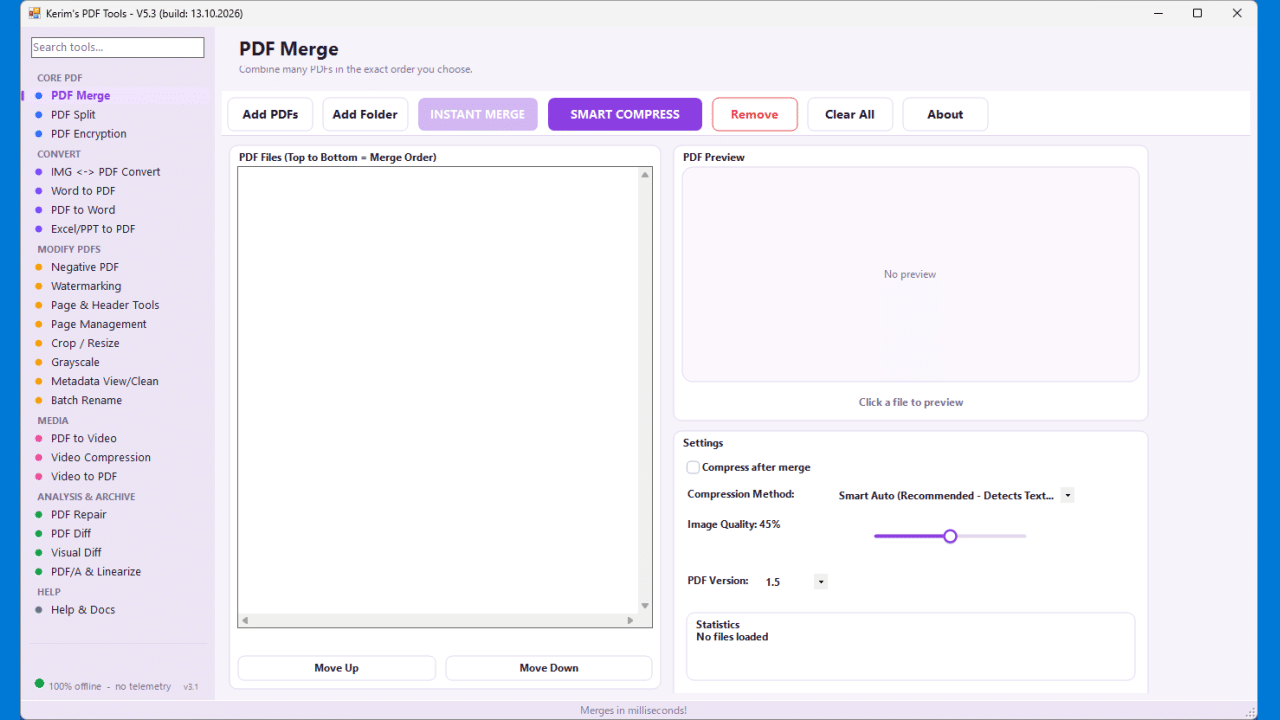The image size is (1280, 720).
Task: Start SMART COMPRESS
Action: (625, 114)
